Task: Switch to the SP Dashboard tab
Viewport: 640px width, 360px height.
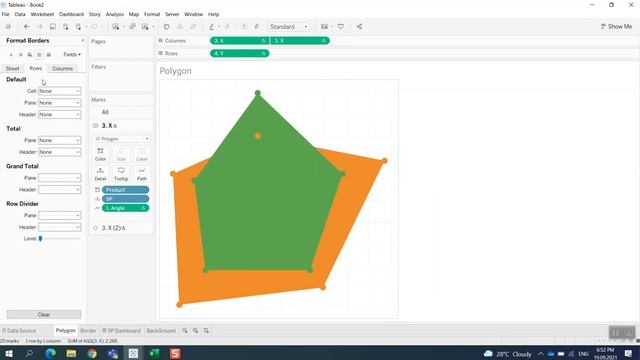Action: [121, 331]
